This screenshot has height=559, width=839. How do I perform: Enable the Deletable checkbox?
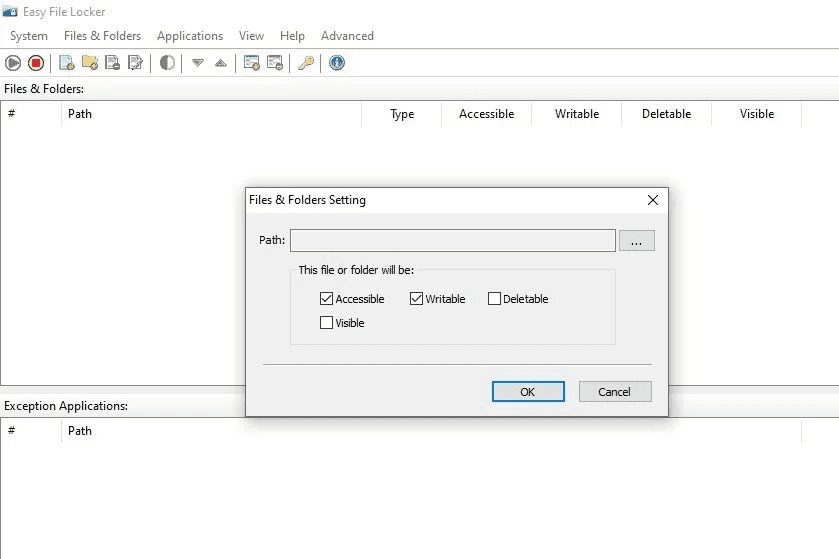pyautogui.click(x=494, y=299)
